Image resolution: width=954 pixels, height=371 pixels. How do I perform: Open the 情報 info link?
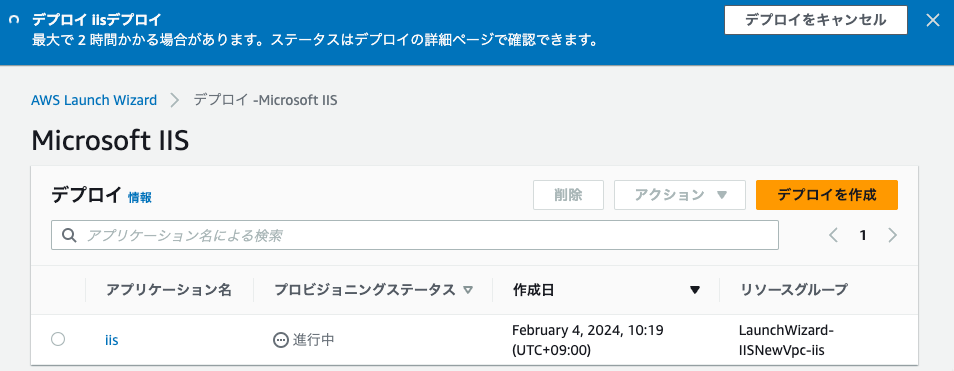(x=140, y=197)
